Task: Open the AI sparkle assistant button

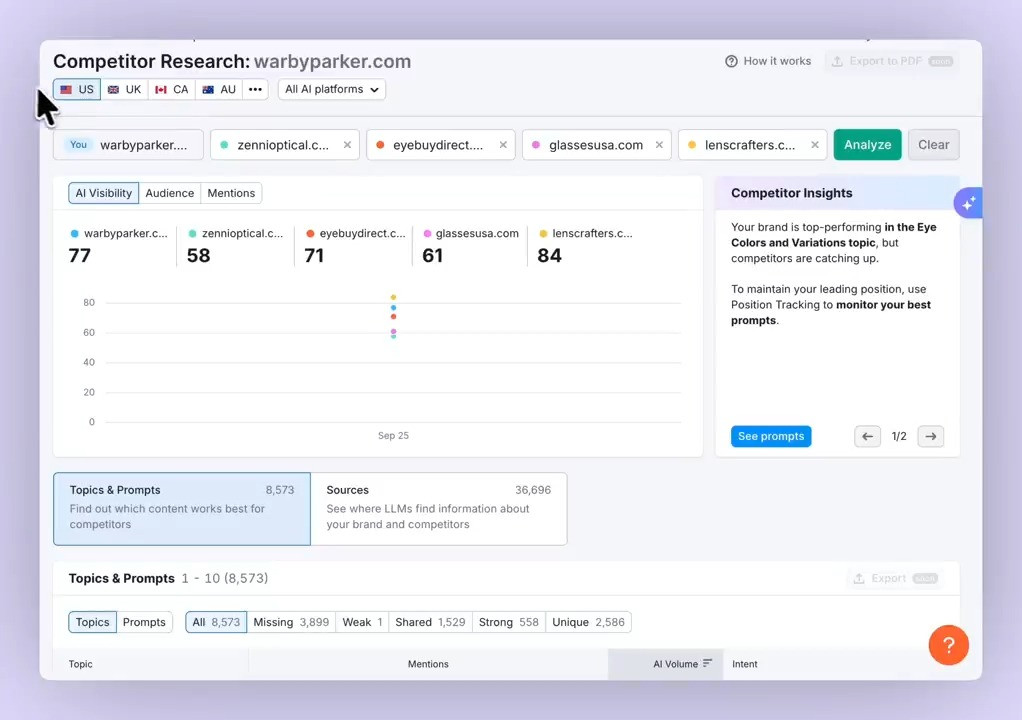Action: [969, 203]
